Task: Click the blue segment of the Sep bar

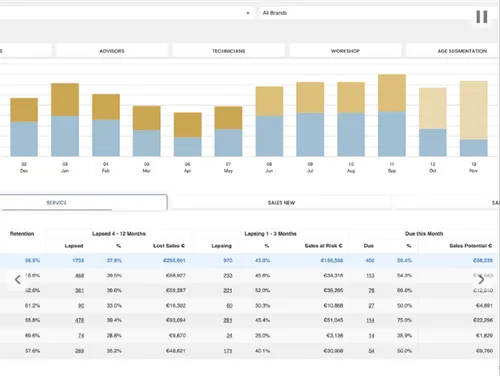Action: [392, 134]
